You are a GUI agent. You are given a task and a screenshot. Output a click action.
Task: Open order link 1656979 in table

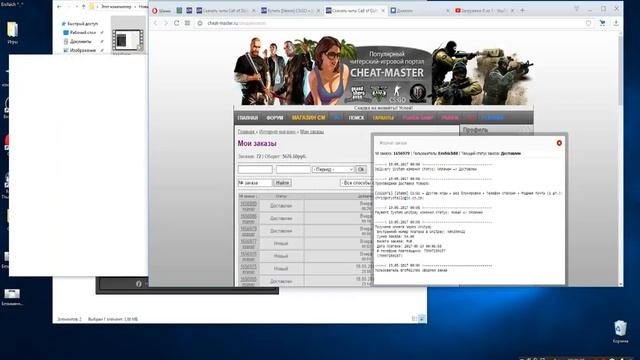click(x=248, y=229)
